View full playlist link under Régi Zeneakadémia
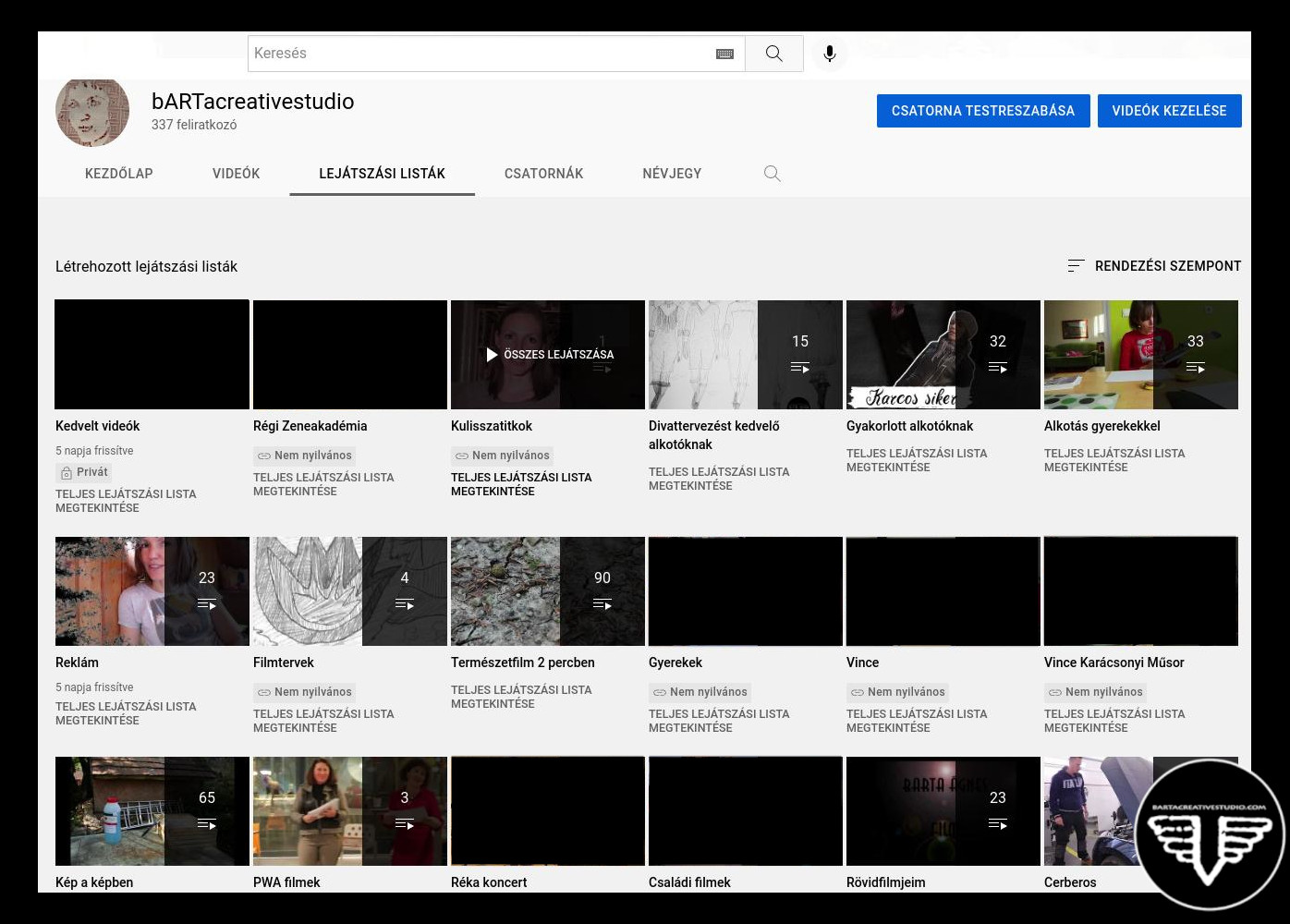This screenshot has width=1290, height=924. coord(323,484)
